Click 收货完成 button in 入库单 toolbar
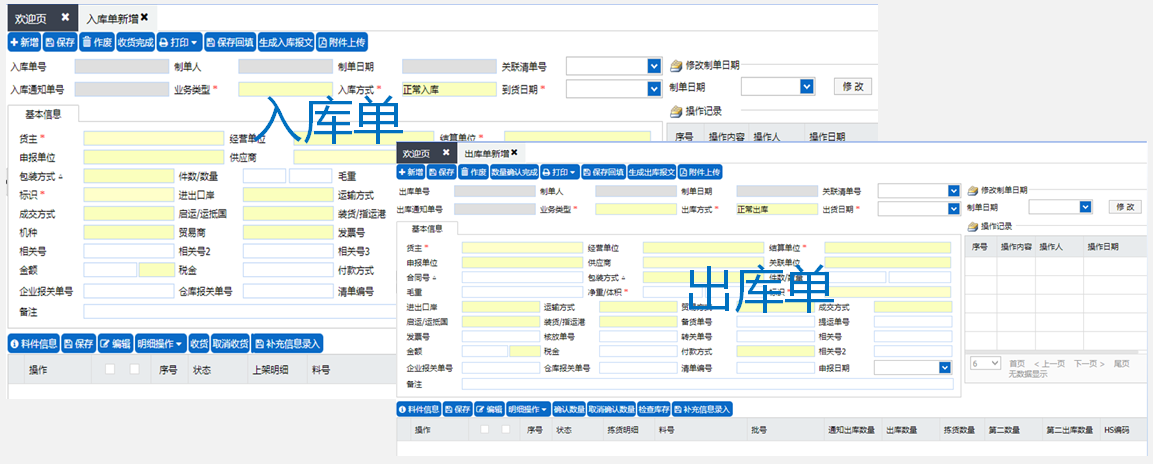Screen dimensions: 1153x464 click(136, 43)
